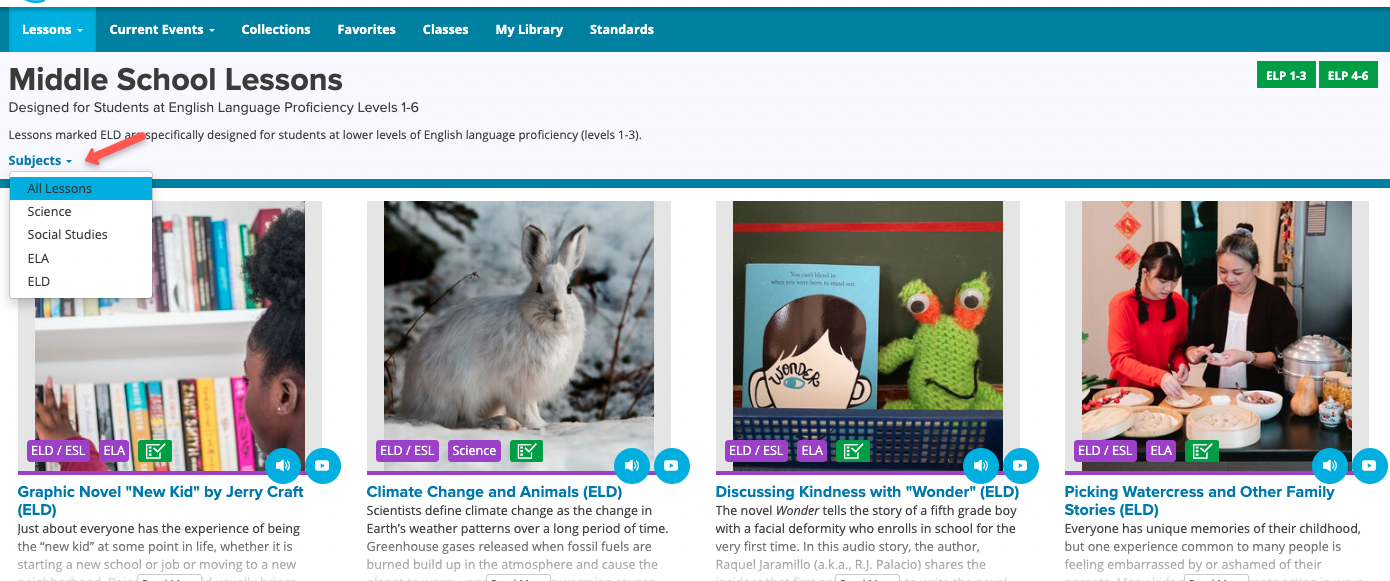
Task: Select All Lessons in Subjects menu
Action: 81,188
